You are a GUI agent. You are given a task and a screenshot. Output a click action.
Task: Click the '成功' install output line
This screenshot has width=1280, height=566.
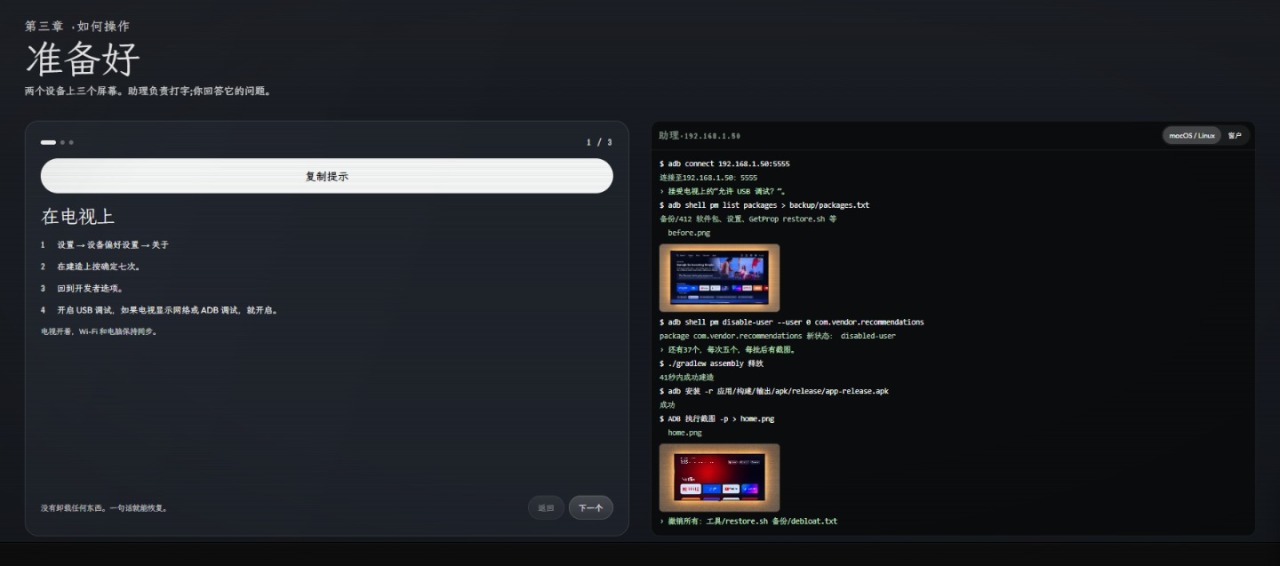point(668,405)
